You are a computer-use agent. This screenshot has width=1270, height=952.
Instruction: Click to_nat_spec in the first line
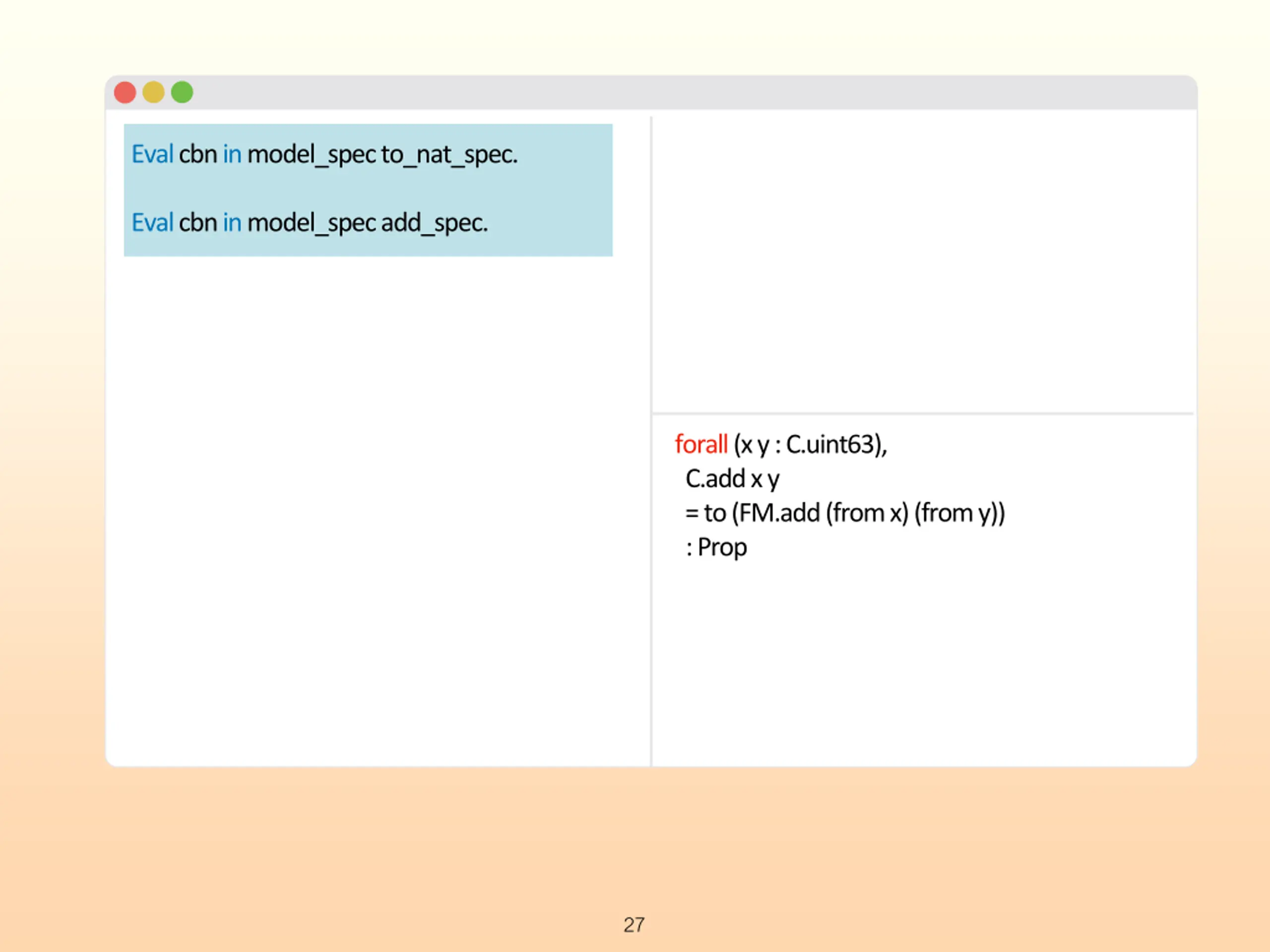449,155
